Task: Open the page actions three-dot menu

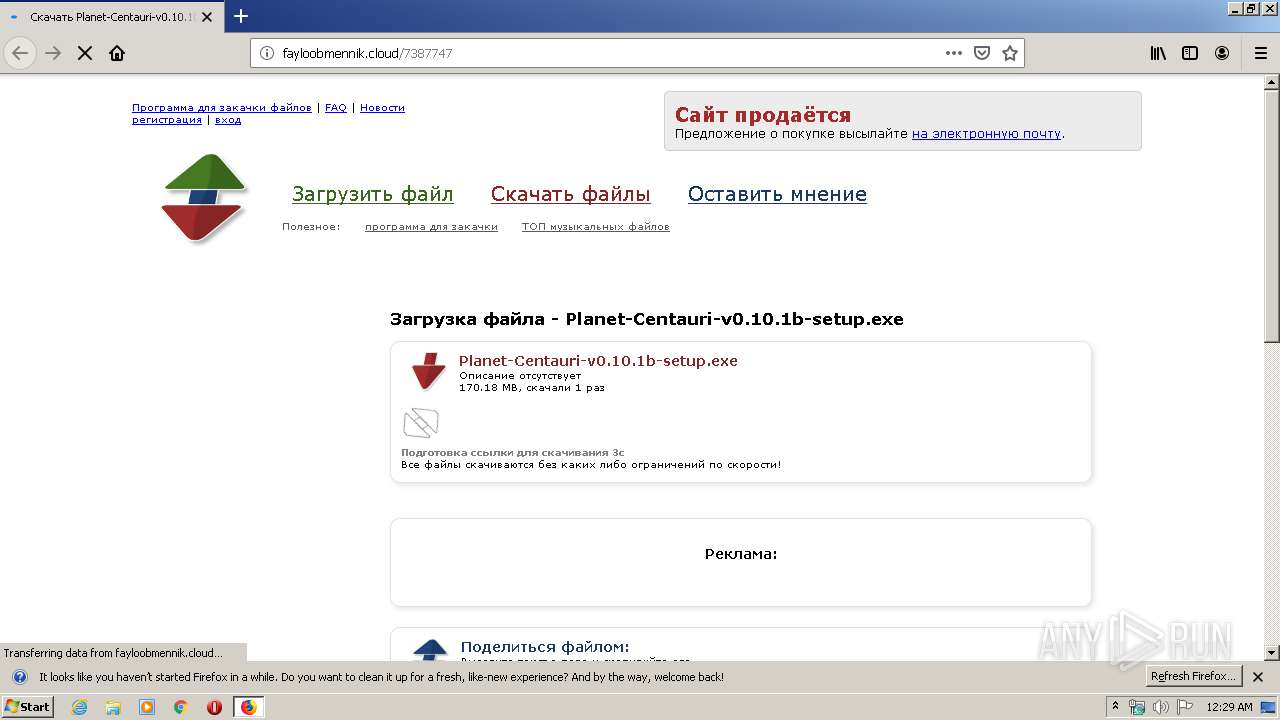Action: click(954, 53)
